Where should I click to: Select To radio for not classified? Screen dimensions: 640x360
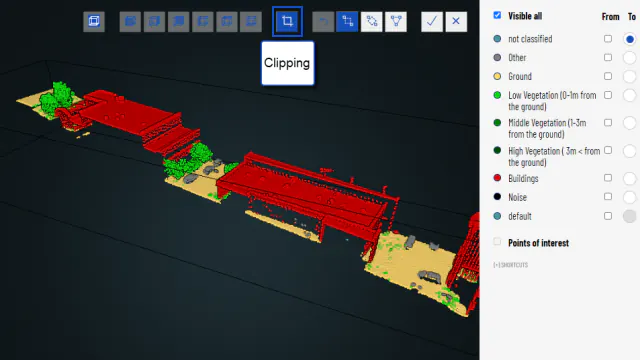[629, 39]
